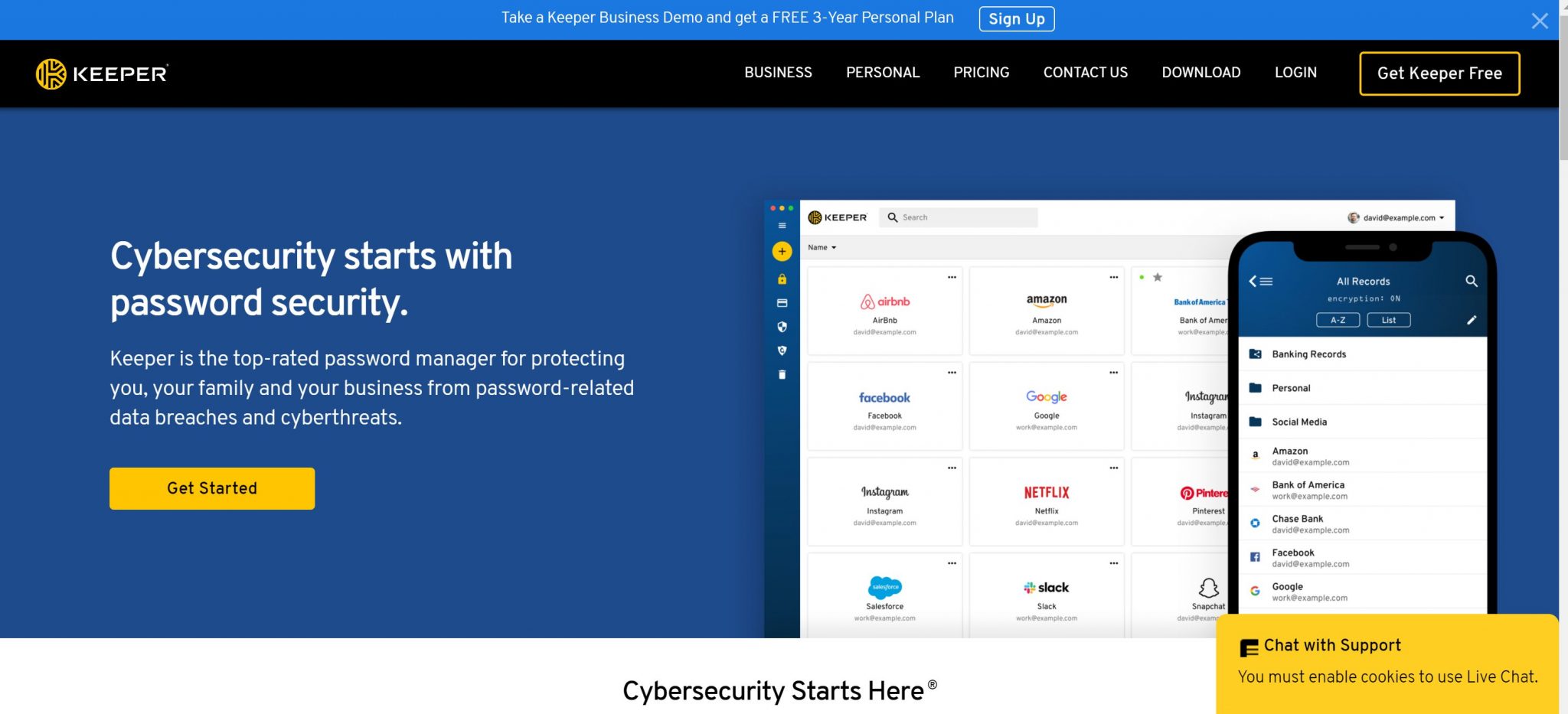Click the Slack logo in record card
The image size is (1568, 714).
pyautogui.click(x=1047, y=588)
